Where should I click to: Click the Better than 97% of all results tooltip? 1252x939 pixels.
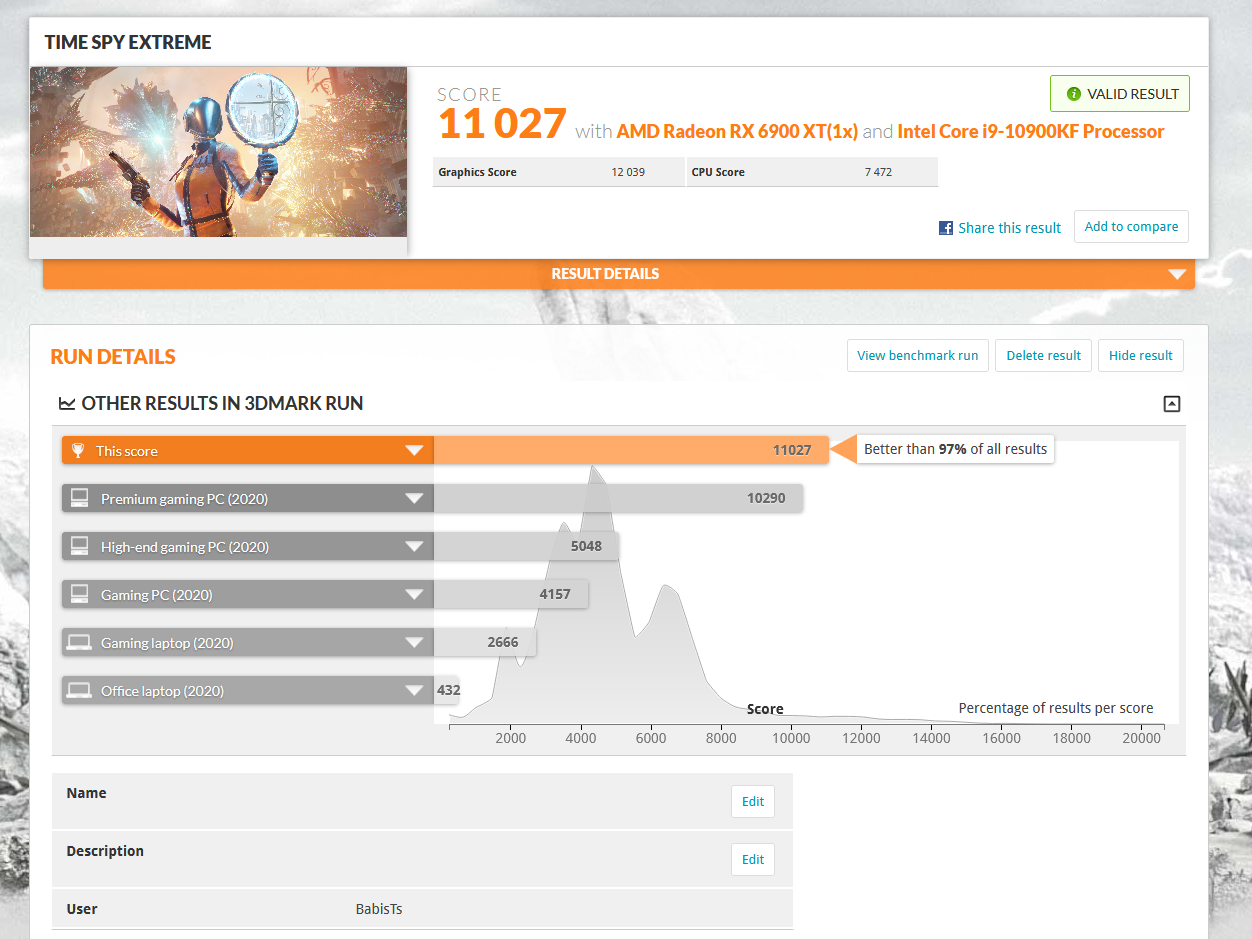point(955,449)
